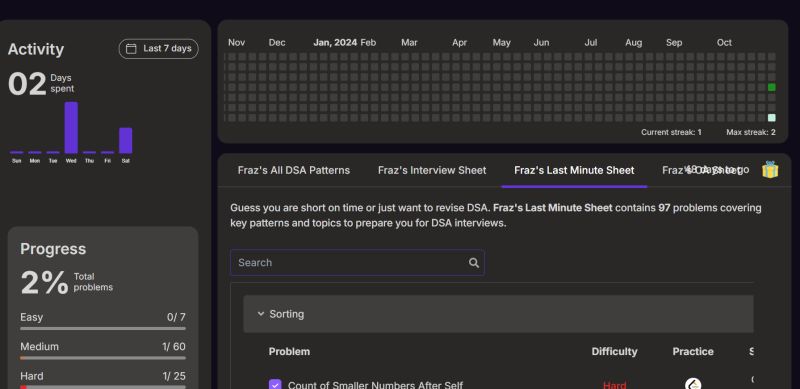Click the Sorting section chevron icon
Screen dimensions: 800x389
pyautogui.click(x=261, y=314)
